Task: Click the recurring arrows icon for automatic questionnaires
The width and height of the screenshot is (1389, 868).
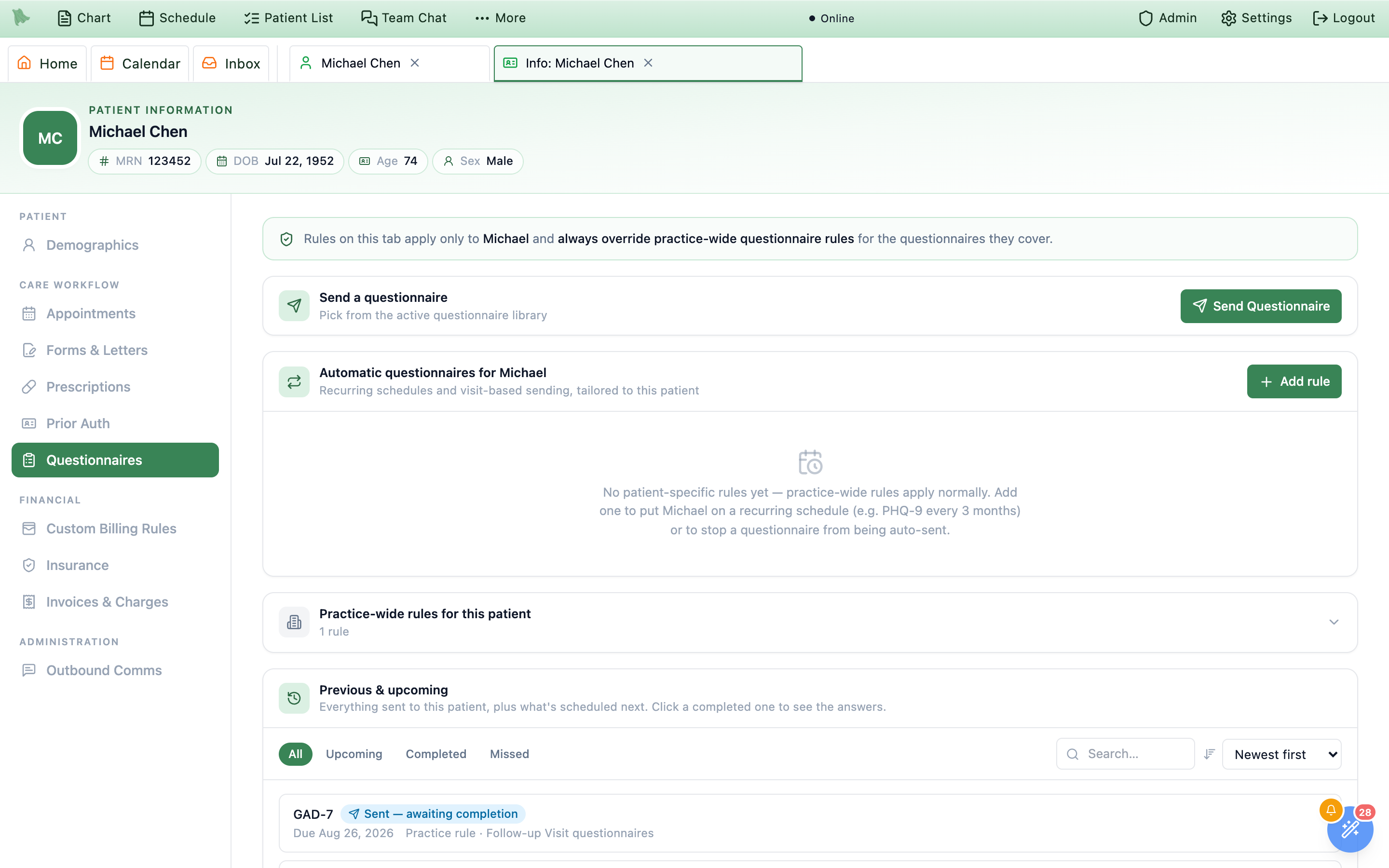Action: (294, 382)
